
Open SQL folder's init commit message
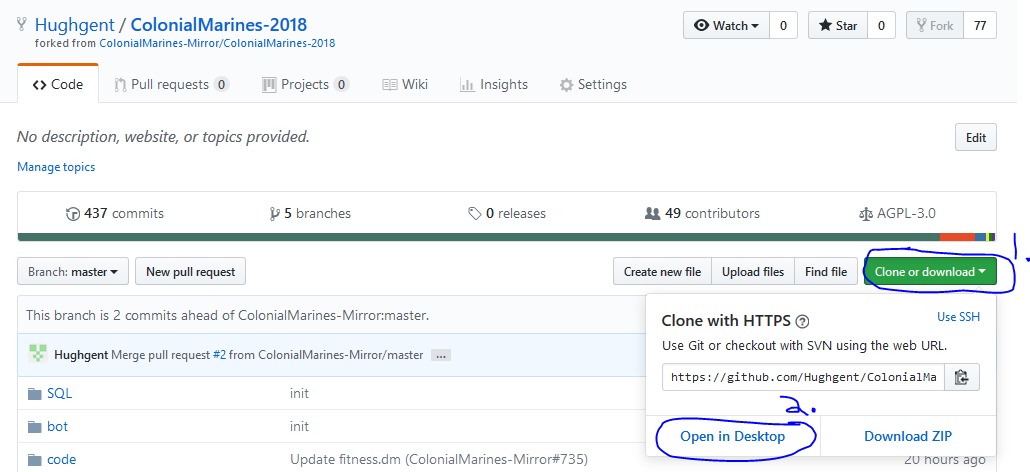tap(300, 393)
